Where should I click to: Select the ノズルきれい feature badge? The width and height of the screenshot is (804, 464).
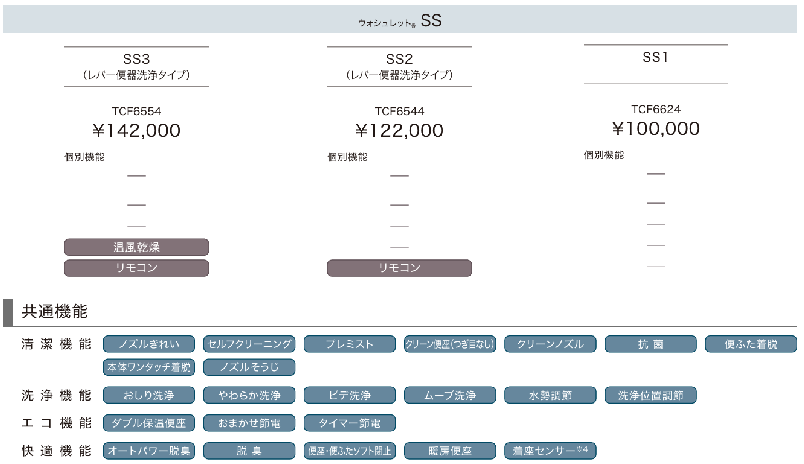(x=149, y=344)
